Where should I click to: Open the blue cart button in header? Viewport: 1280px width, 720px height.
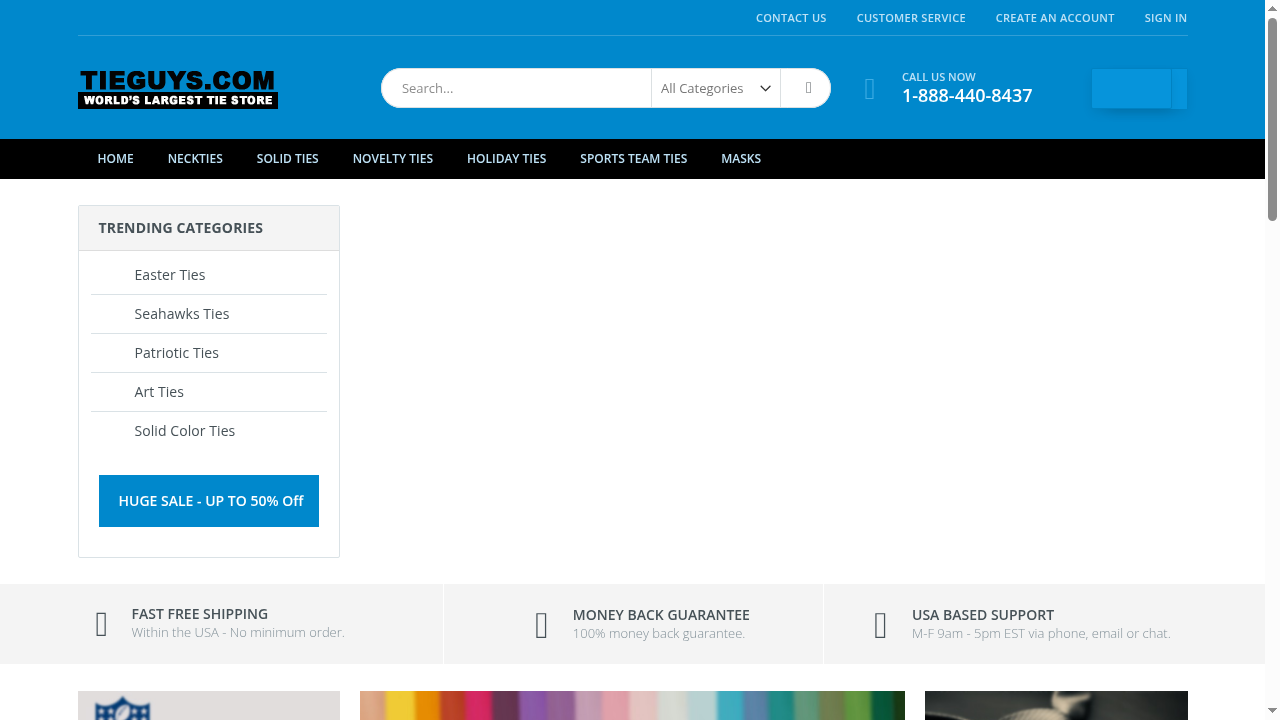tap(1138, 89)
